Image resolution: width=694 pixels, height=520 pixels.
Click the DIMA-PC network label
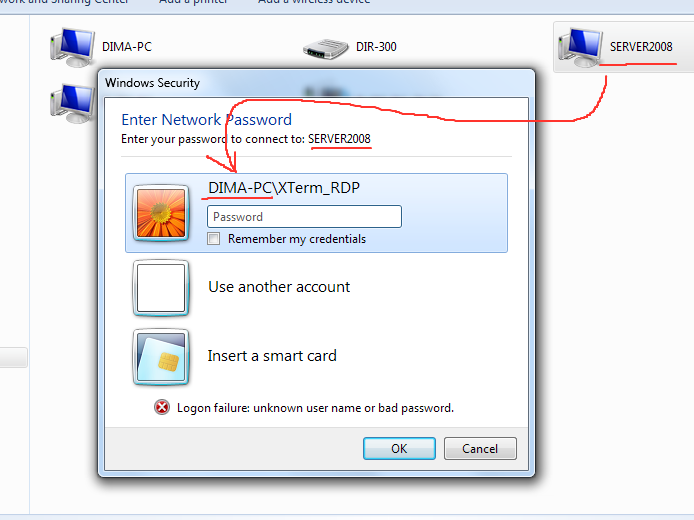[x=127, y=47]
